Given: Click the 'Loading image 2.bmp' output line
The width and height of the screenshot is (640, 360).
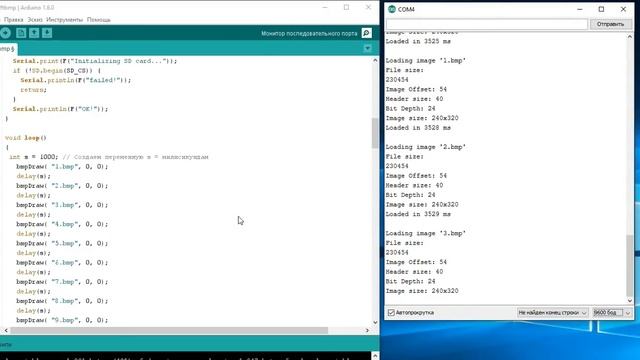Looking at the screenshot, I should [426, 147].
